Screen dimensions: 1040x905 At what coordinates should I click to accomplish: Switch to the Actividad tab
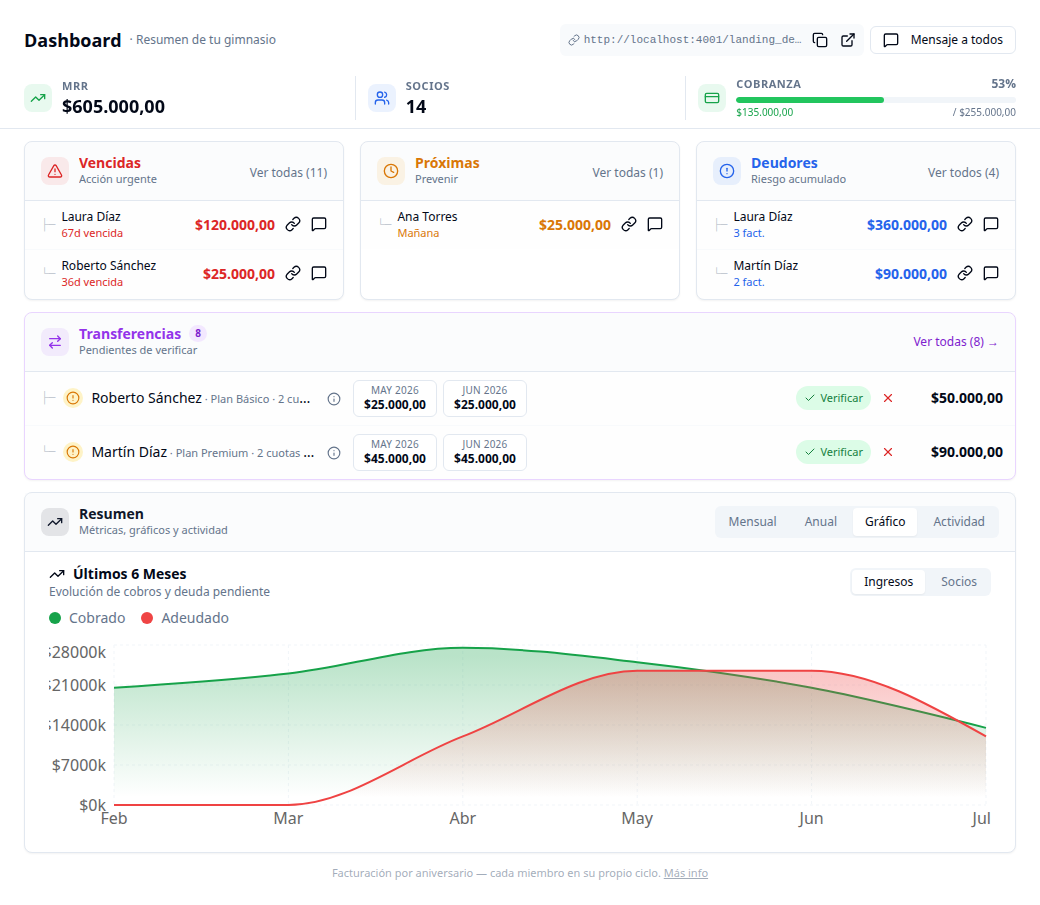tap(958, 522)
